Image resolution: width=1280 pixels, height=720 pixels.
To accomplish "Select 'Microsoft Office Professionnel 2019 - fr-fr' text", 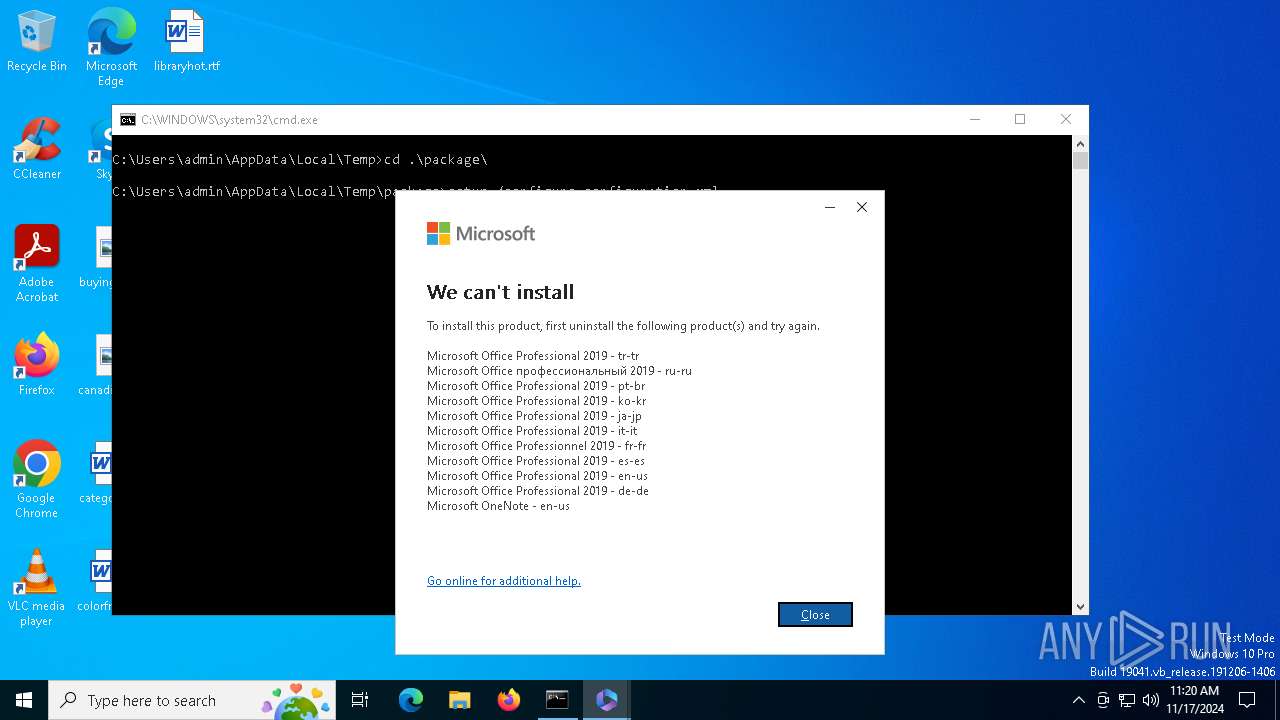I will [x=537, y=446].
